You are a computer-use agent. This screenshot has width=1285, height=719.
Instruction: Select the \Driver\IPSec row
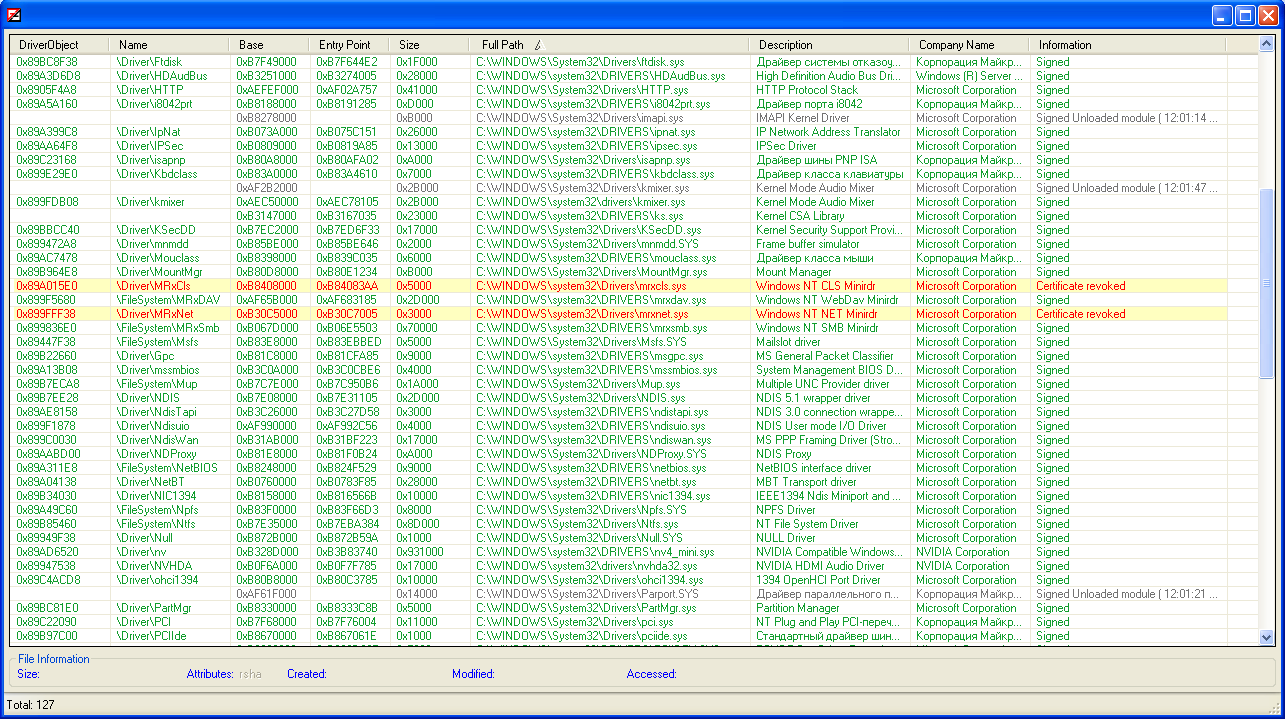pyautogui.click(x=618, y=146)
